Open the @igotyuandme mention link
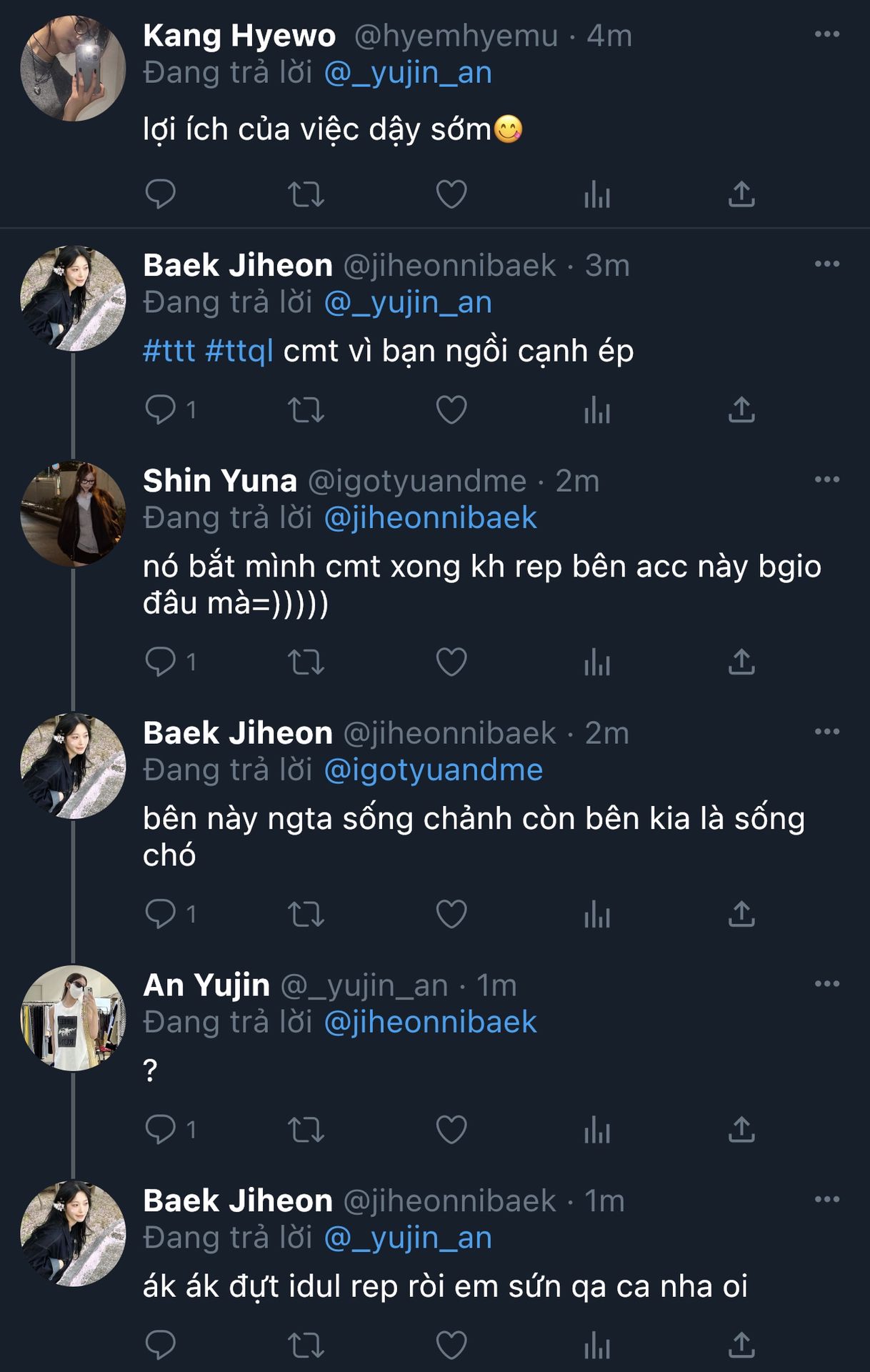 [x=433, y=770]
